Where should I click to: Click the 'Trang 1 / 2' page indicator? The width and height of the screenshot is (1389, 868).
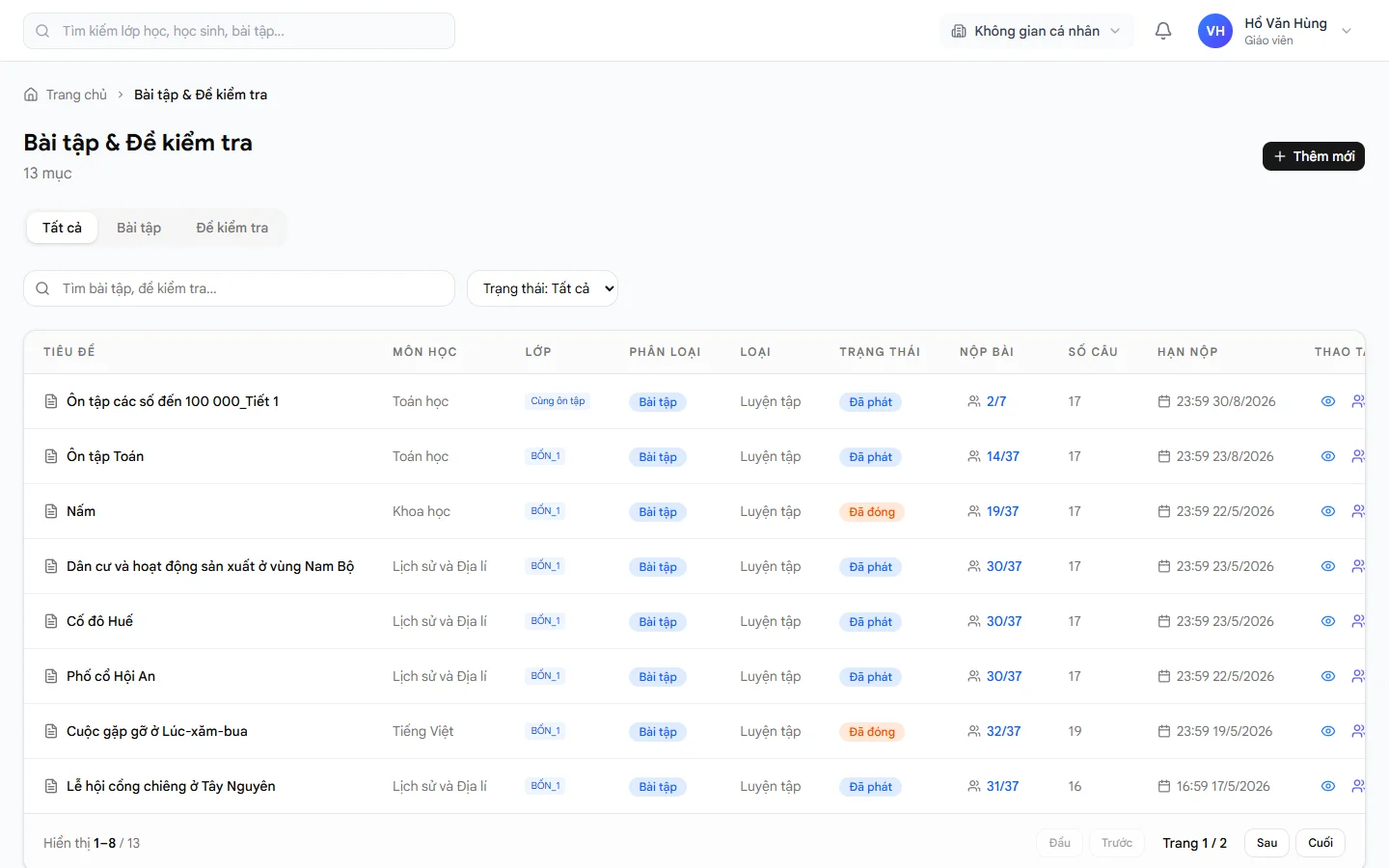tap(1194, 843)
